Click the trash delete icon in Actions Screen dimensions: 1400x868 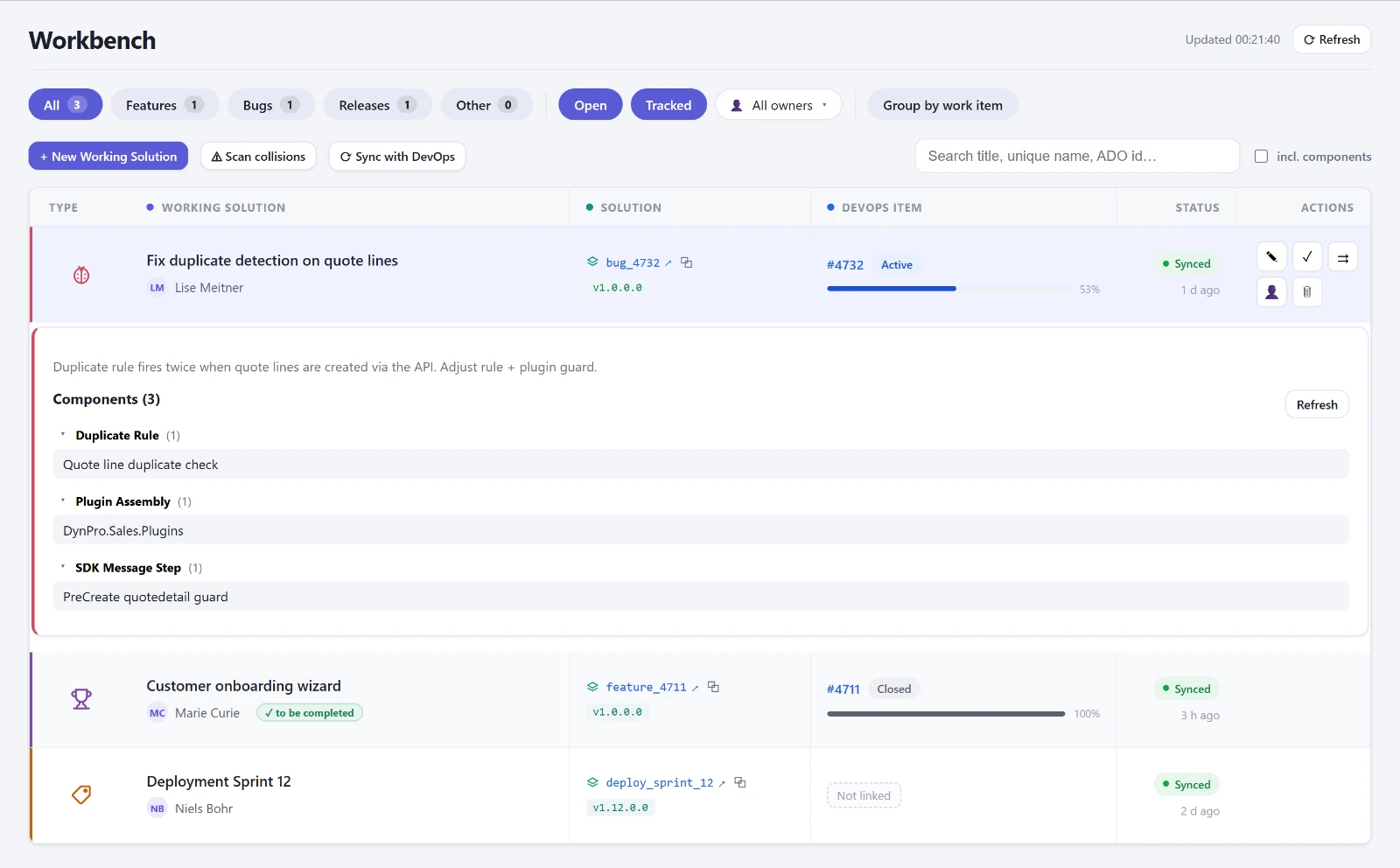click(1307, 292)
